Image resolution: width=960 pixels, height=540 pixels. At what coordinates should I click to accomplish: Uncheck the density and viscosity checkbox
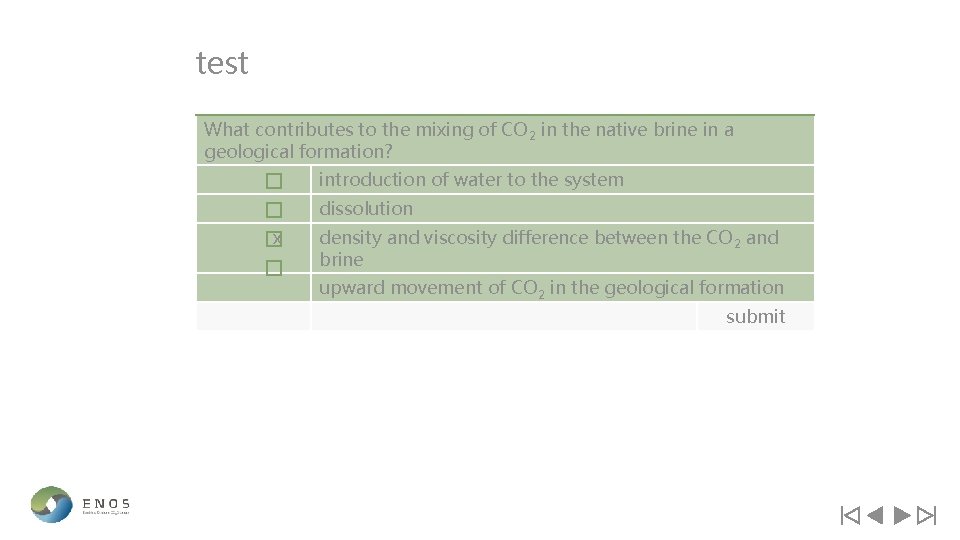[274, 240]
